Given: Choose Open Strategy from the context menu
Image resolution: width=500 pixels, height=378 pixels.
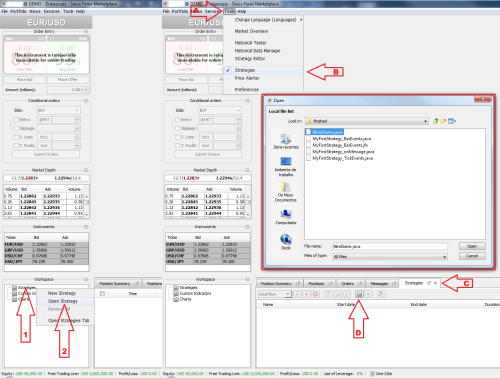Looking at the screenshot, I should (x=63, y=301).
